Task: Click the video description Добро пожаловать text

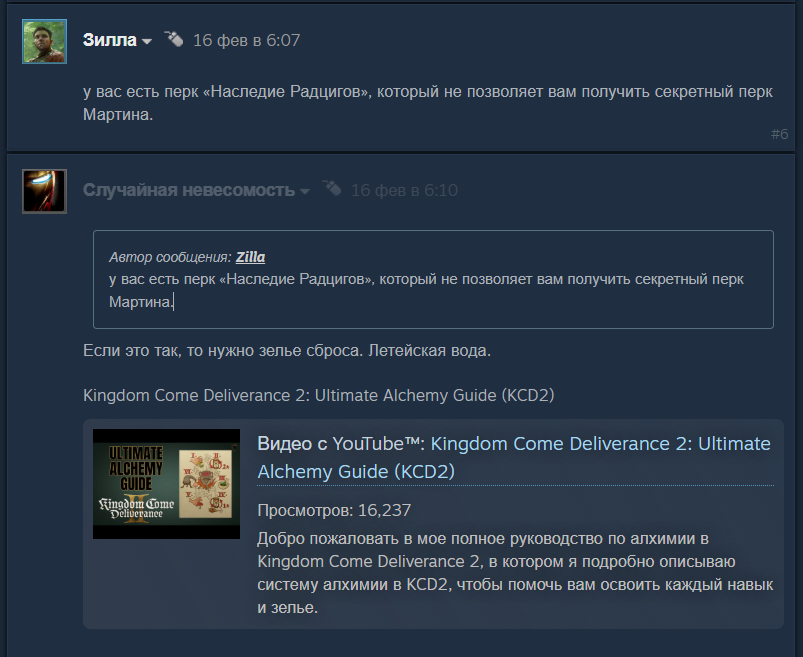Action: click(x=515, y=573)
